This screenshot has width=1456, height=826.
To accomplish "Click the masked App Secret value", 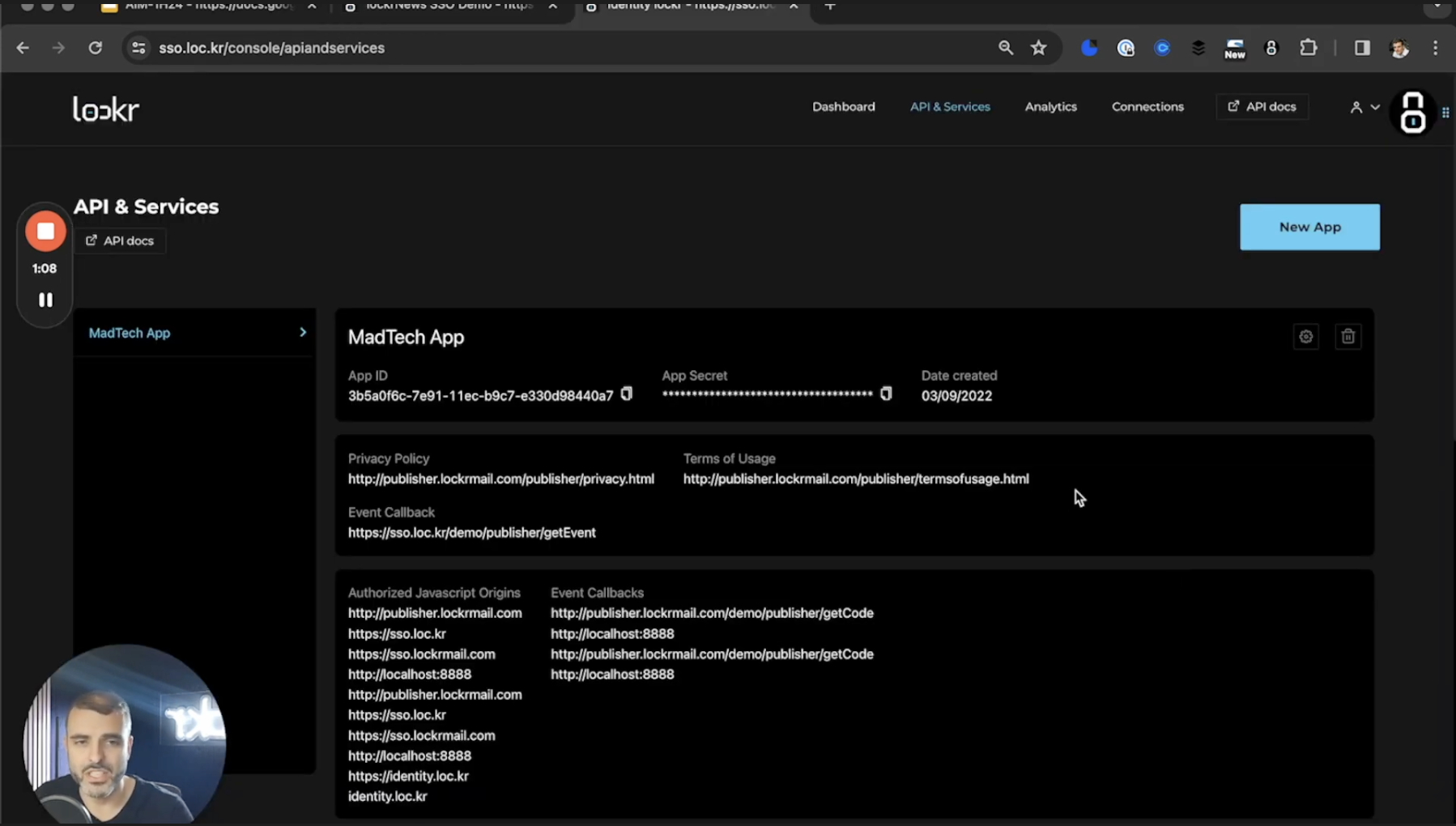I will tap(767, 394).
